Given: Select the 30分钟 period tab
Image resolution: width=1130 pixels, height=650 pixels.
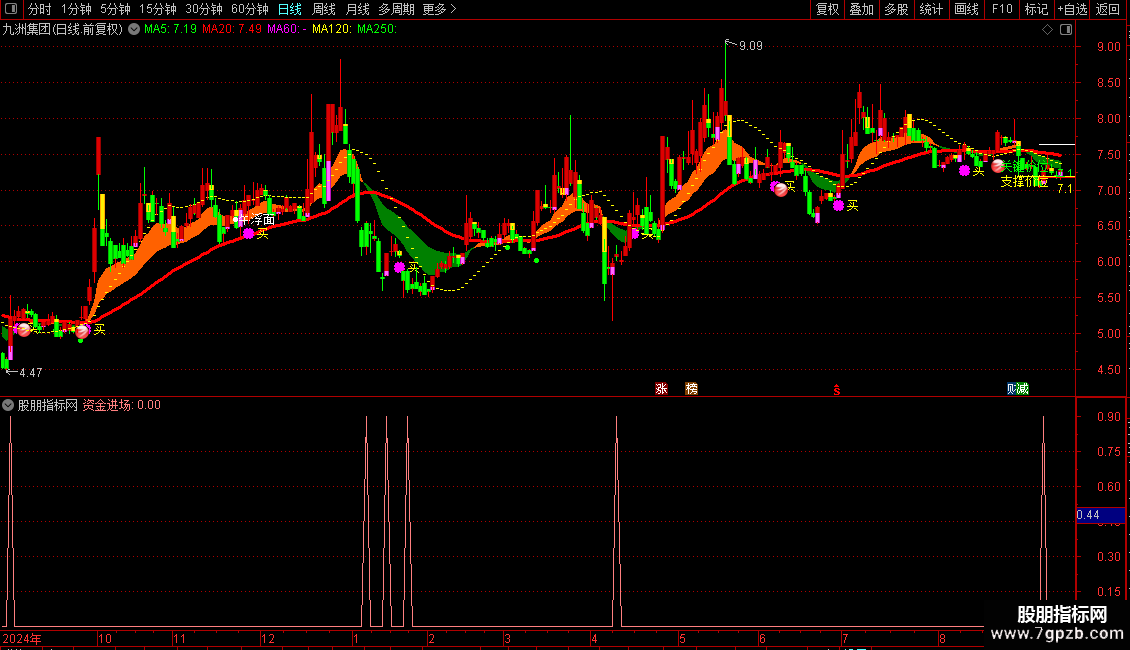Looking at the screenshot, I should pos(203,9).
